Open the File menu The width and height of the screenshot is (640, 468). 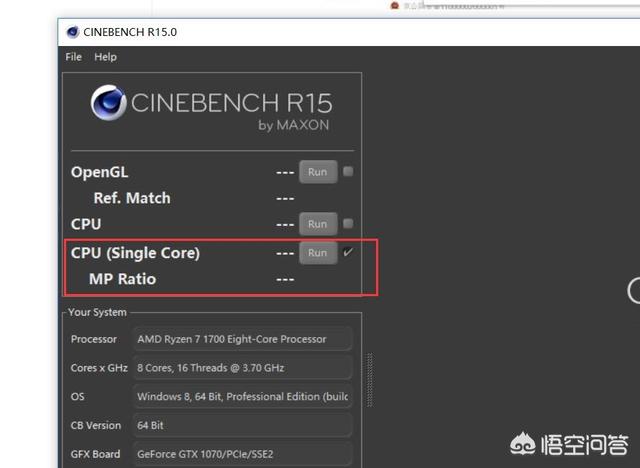pyautogui.click(x=73, y=57)
